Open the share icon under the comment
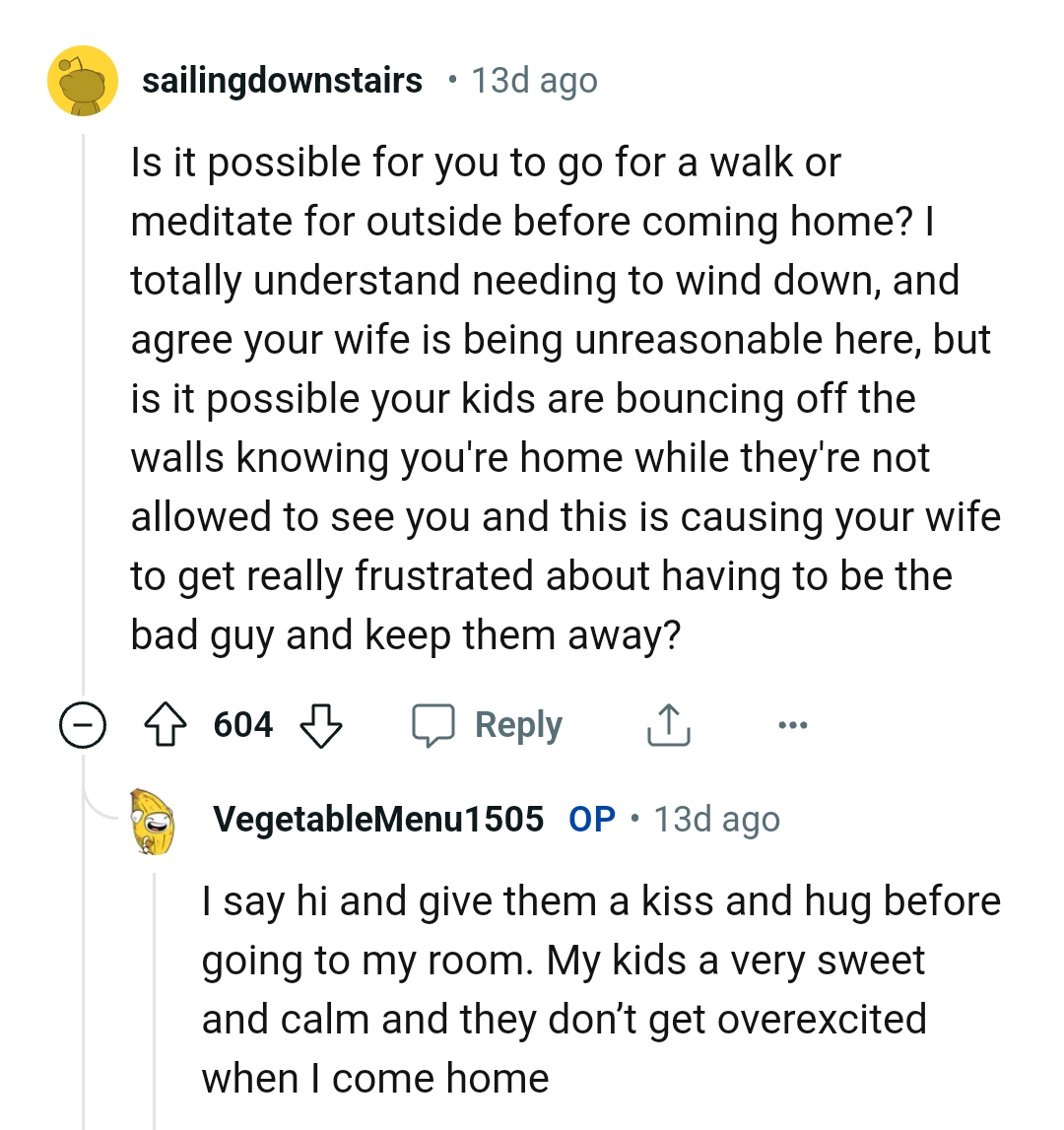Image resolution: width=1064 pixels, height=1130 pixels. pyautogui.click(x=668, y=722)
